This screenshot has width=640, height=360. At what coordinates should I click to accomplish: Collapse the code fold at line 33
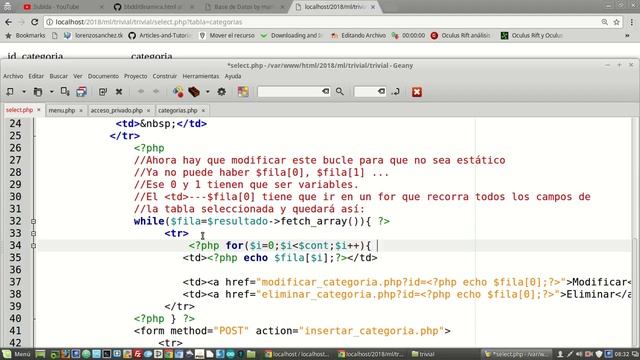(33, 233)
